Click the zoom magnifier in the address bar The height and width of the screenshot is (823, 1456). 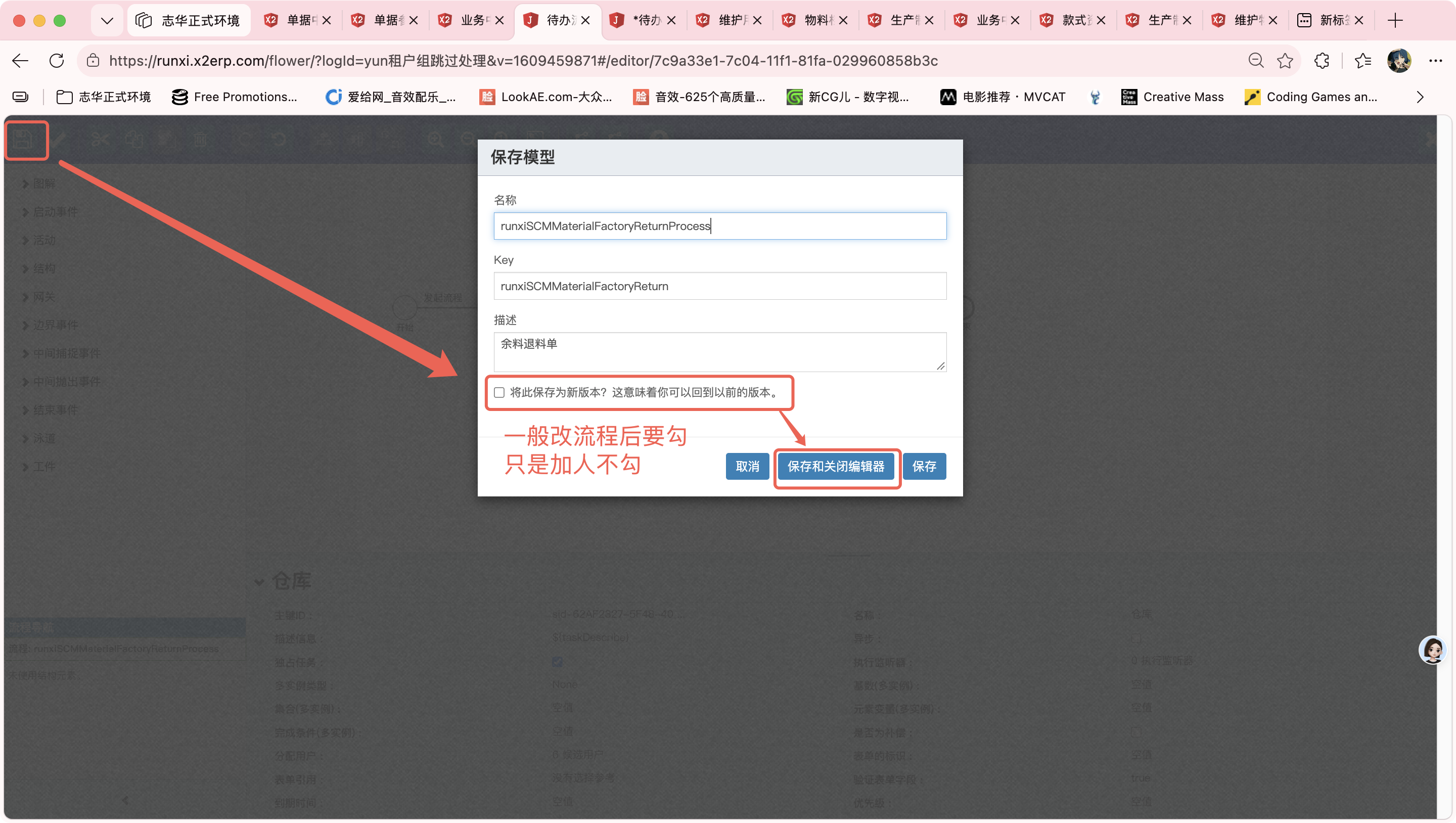pos(1256,61)
